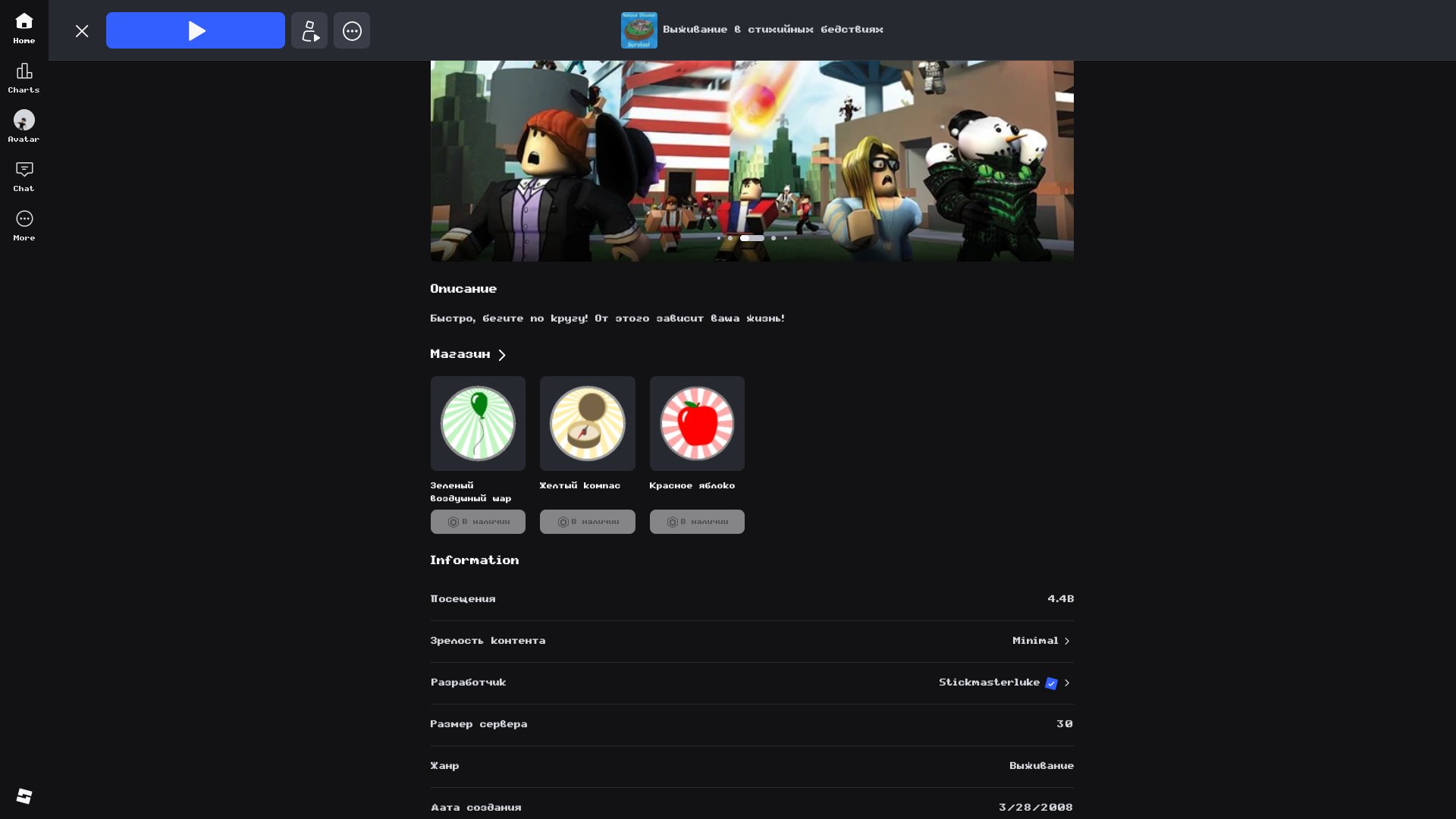Open the More sidebar menu
This screenshot has height=819, width=1456.
click(24, 226)
